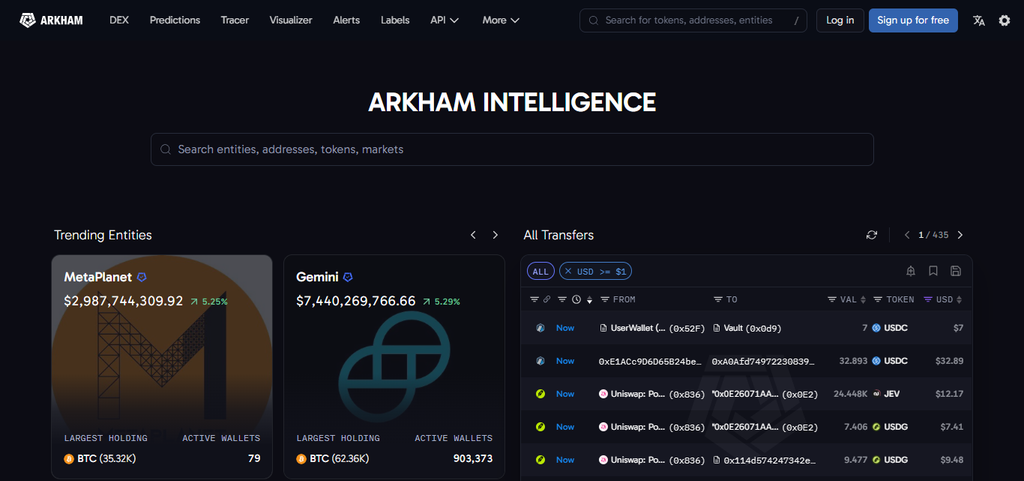Screen dimensions: 1024x481
Task: Click address 0xE1ACc9D6D65B24be… in FROM column
Action: [649, 361]
